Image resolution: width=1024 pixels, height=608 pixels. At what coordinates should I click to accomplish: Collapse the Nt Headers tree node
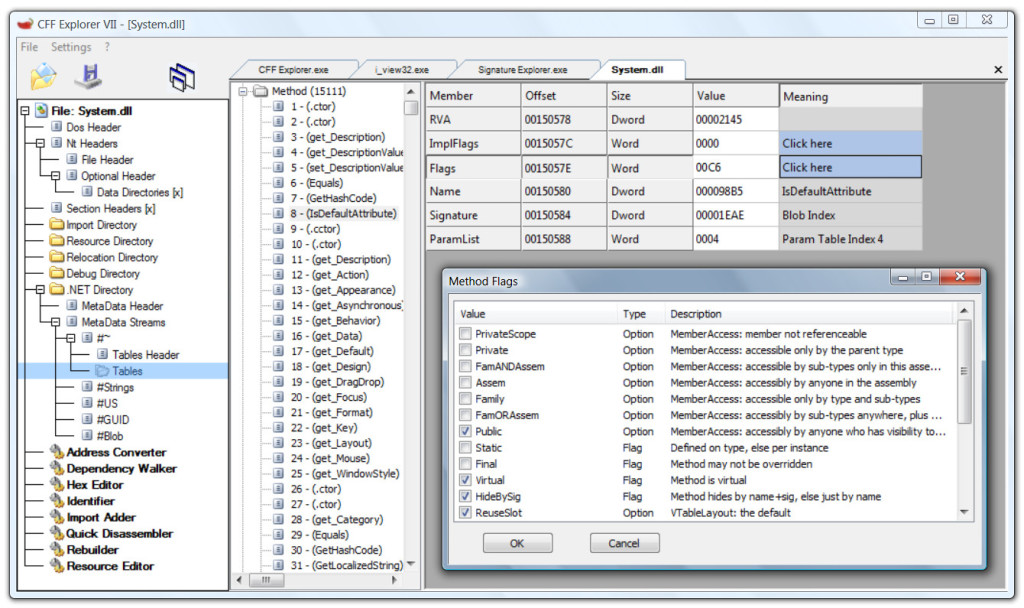tap(41, 143)
